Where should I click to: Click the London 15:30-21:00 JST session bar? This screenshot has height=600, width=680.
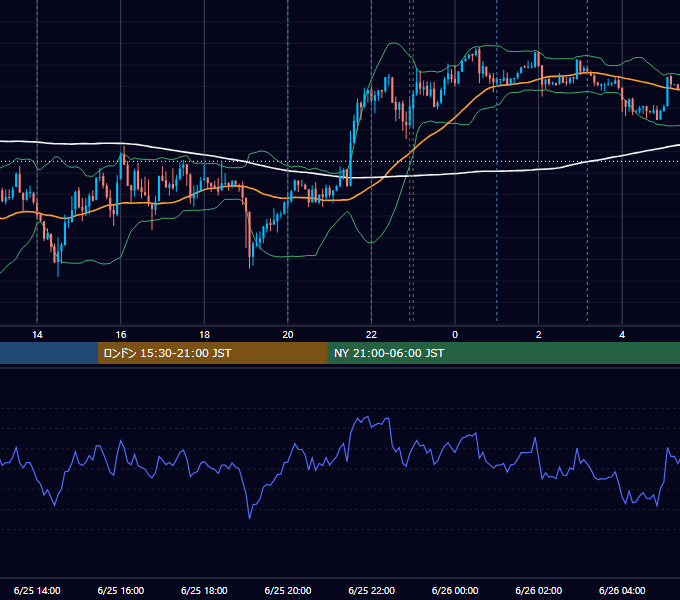tap(212, 353)
